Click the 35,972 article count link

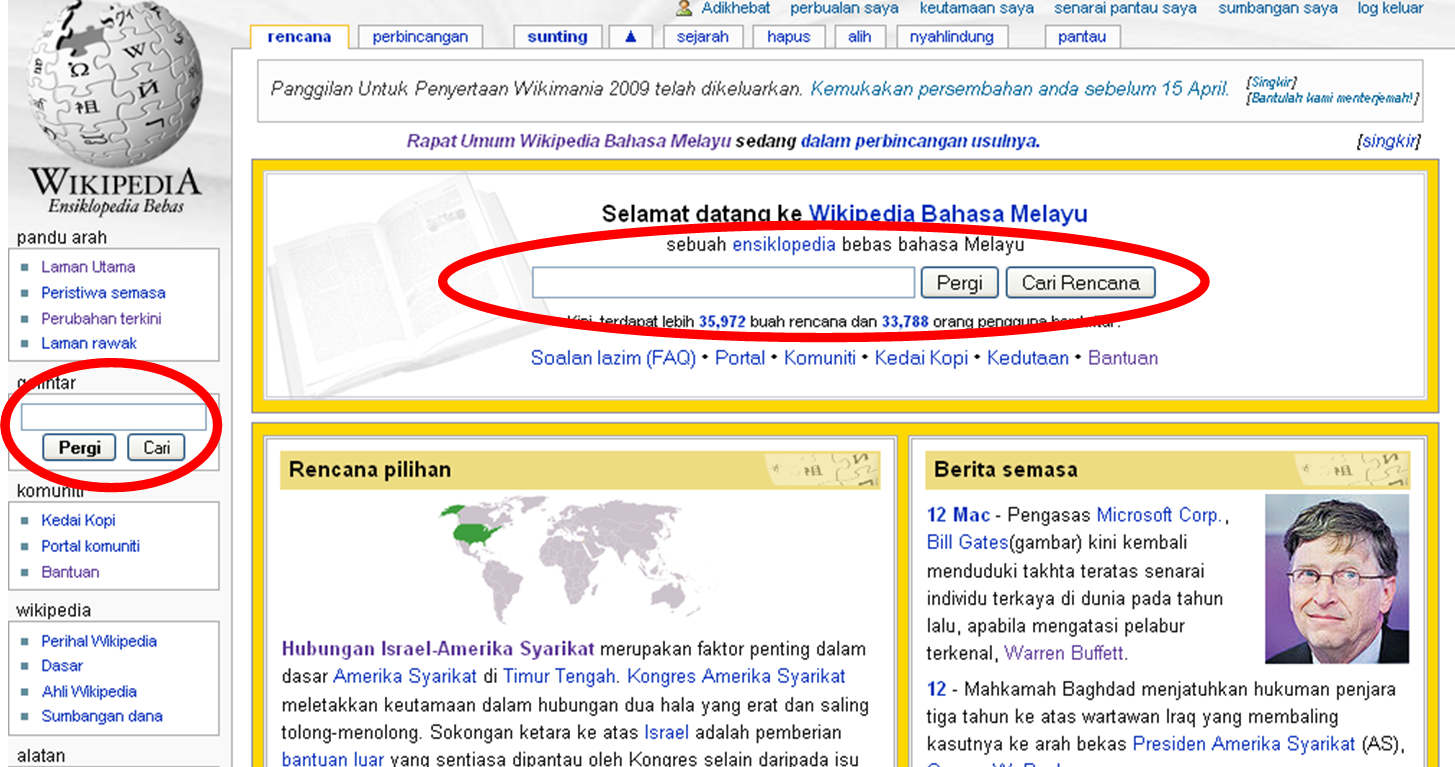(x=722, y=321)
